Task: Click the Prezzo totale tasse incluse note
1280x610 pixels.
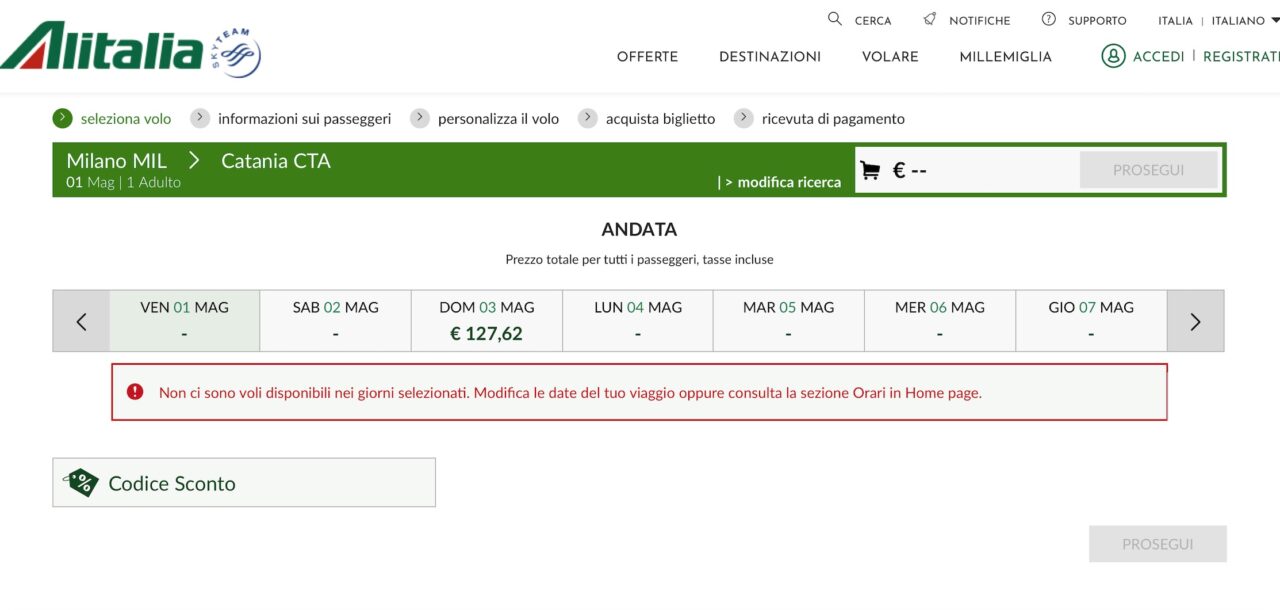Action: (x=640, y=259)
